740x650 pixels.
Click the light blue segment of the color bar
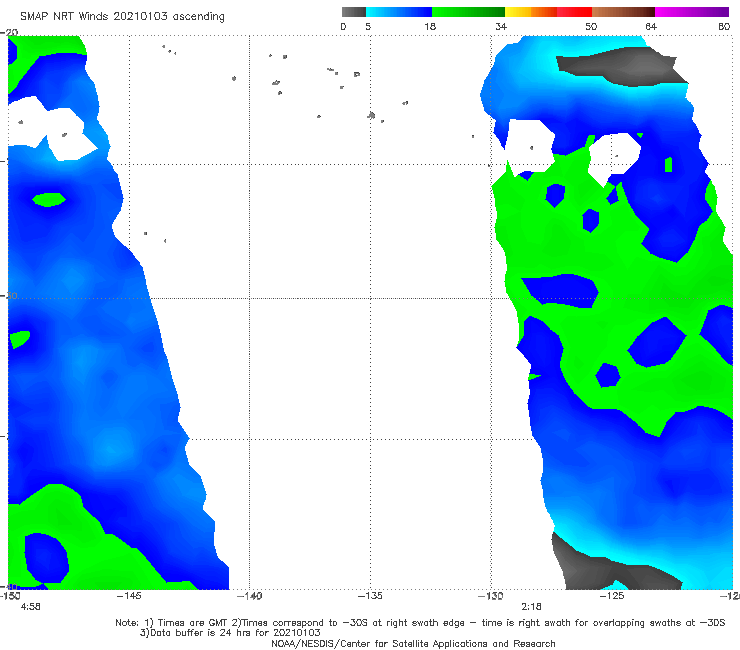point(399,12)
